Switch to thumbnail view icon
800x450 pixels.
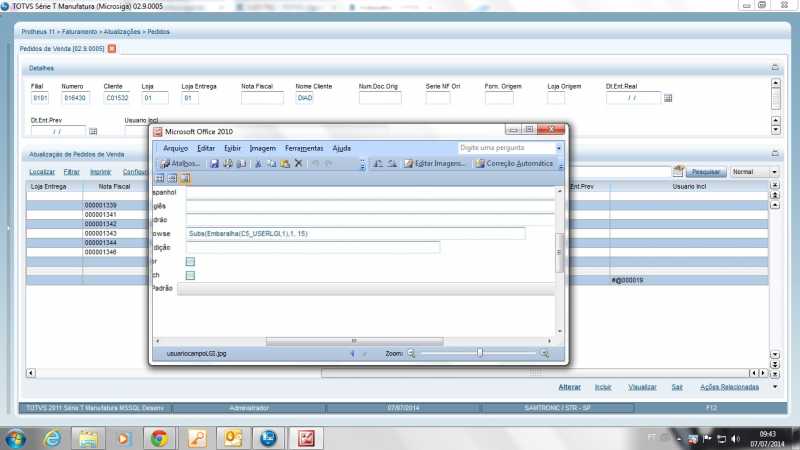160,178
